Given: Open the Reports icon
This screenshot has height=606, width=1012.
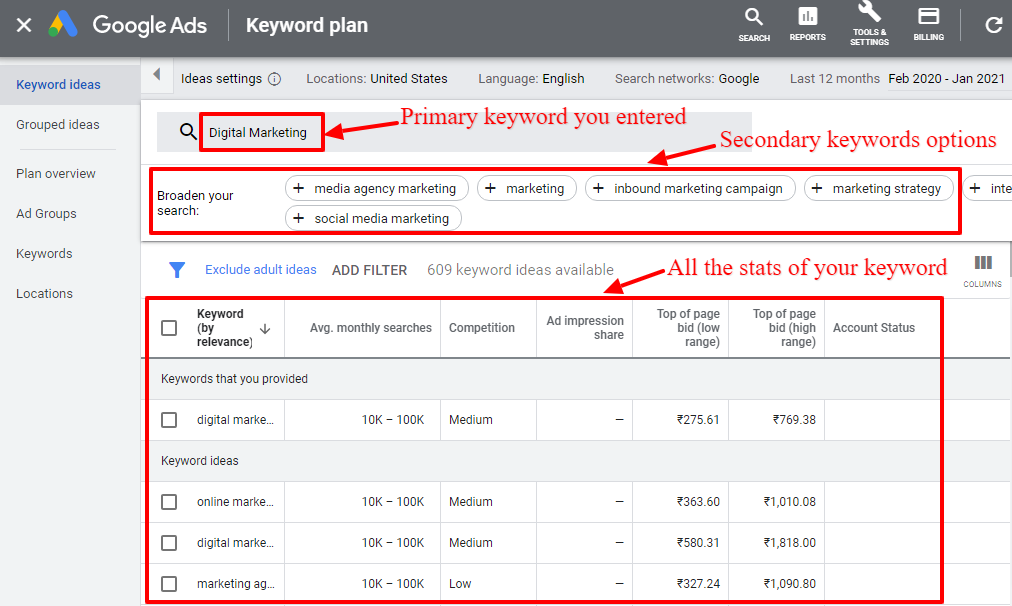Looking at the screenshot, I should 807,18.
